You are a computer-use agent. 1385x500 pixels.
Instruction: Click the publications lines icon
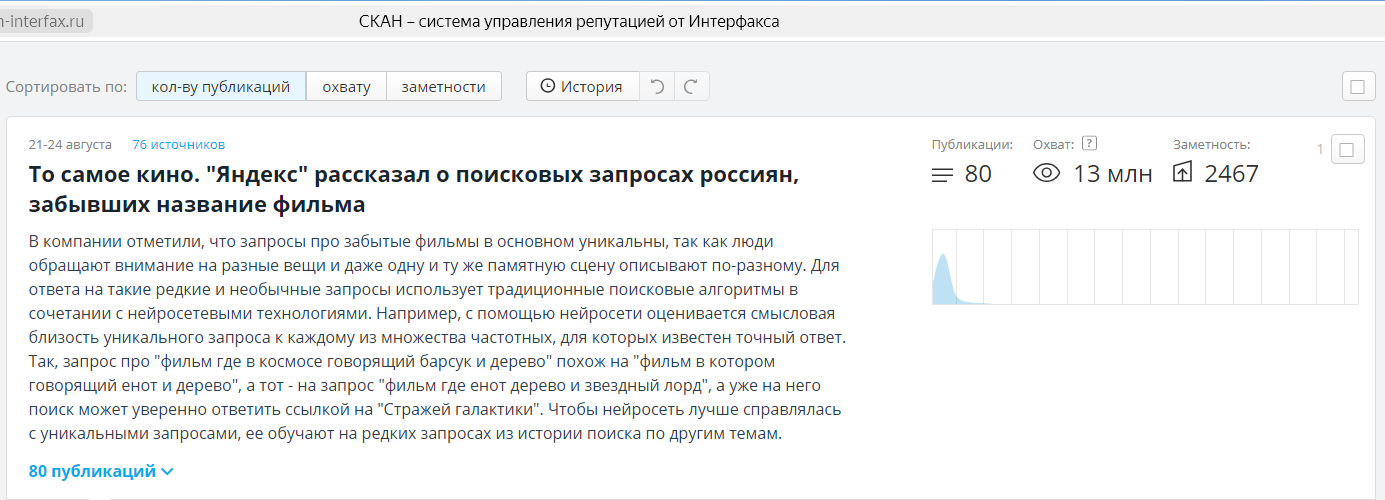click(x=942, y=175)
